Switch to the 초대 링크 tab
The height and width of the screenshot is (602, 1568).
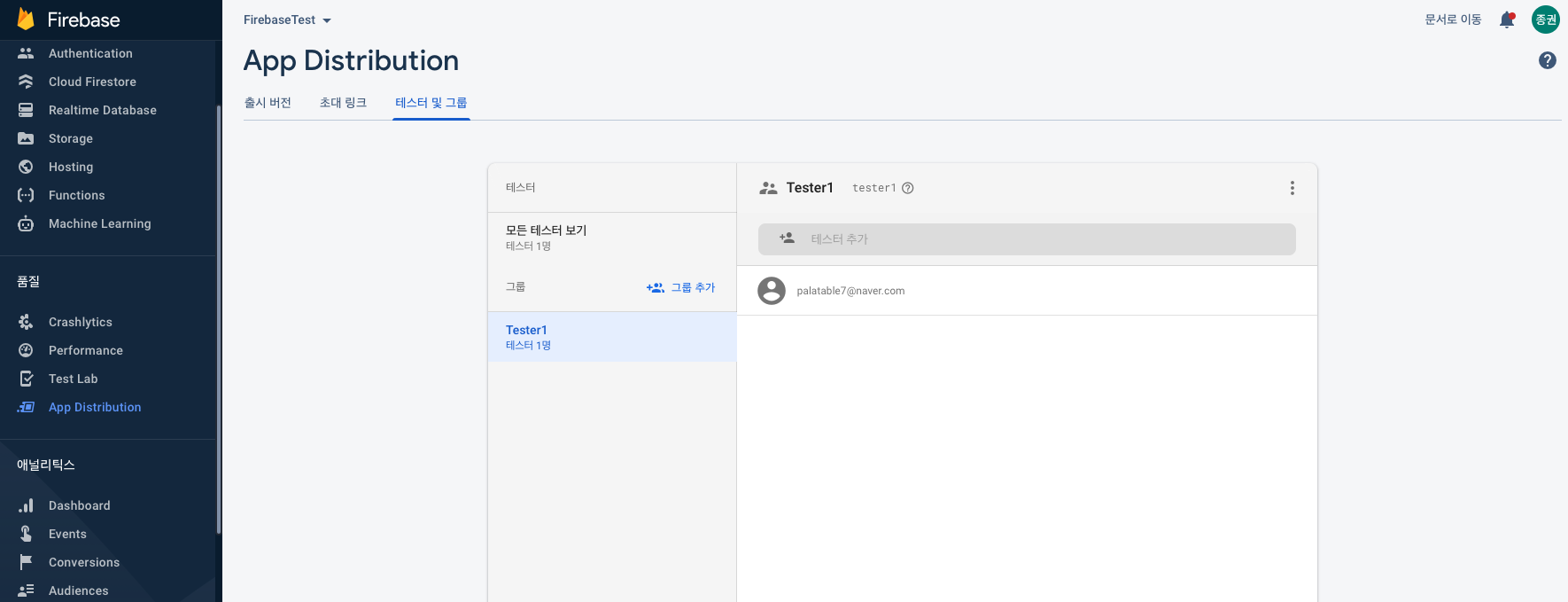tap(343, 103)
